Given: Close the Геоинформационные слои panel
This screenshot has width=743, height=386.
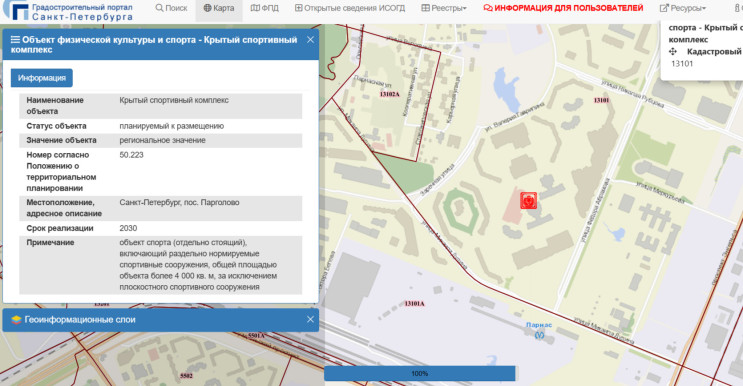Looking at the screenshot, I should [x=310, y=319].
